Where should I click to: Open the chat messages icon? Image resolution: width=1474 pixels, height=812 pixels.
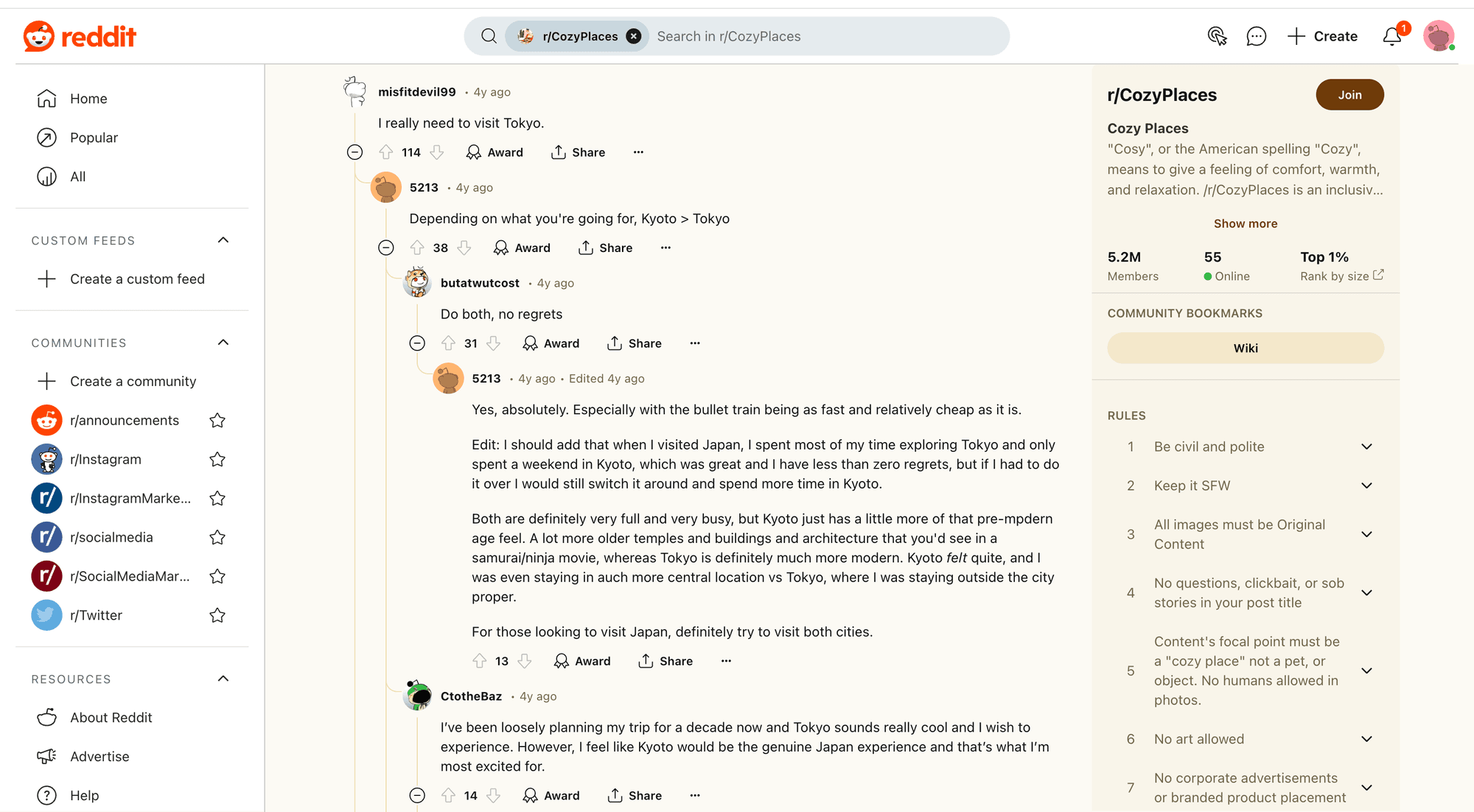[1256, 36]
